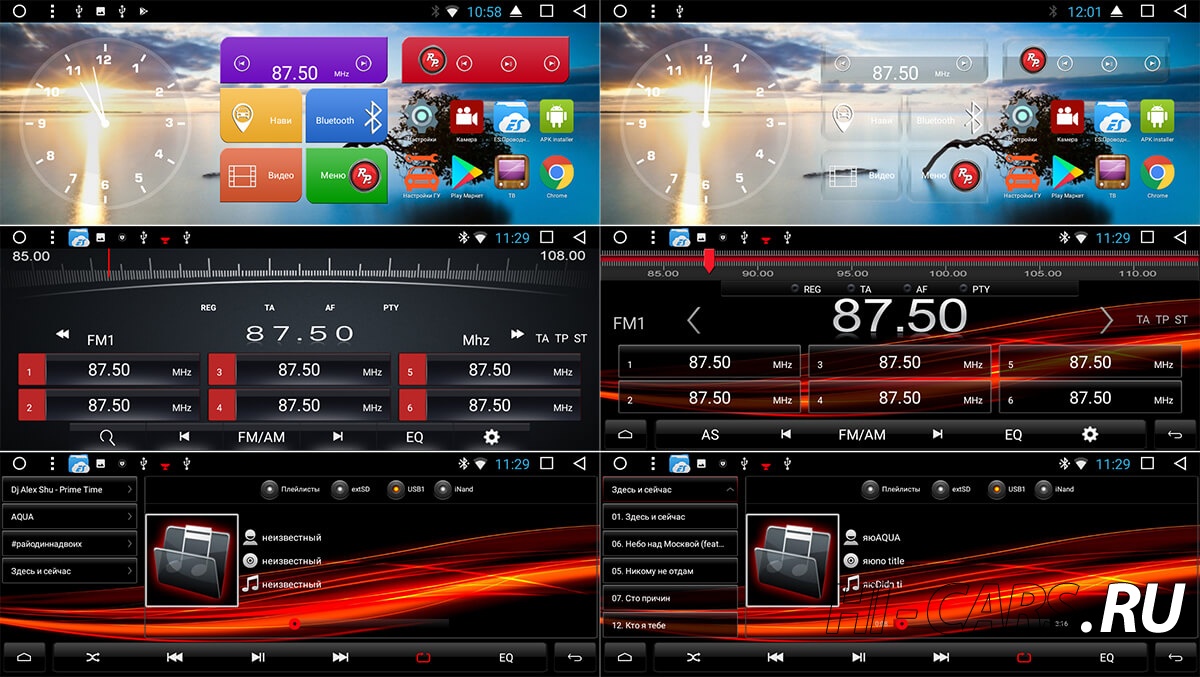1200x677 pixels.
Task: Tap the home button in red radio screen
Action: 625,435
